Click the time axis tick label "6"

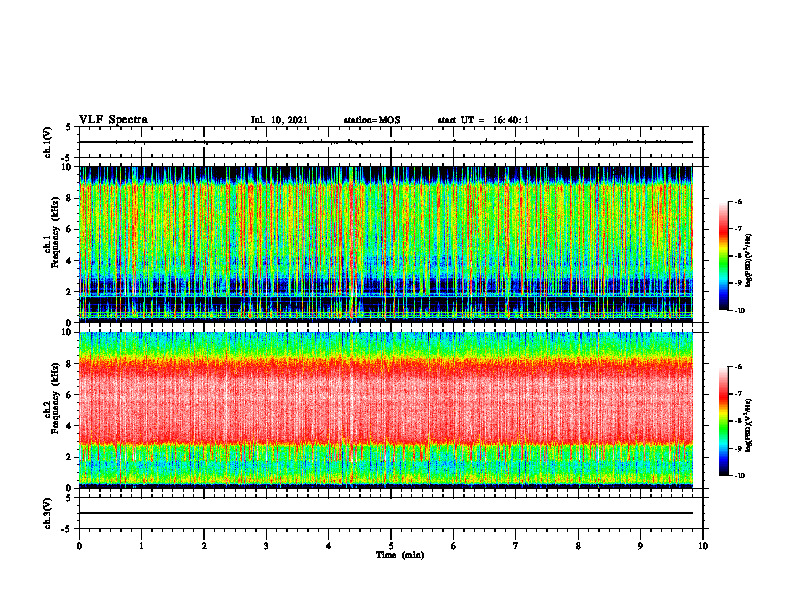pos(454,546)
